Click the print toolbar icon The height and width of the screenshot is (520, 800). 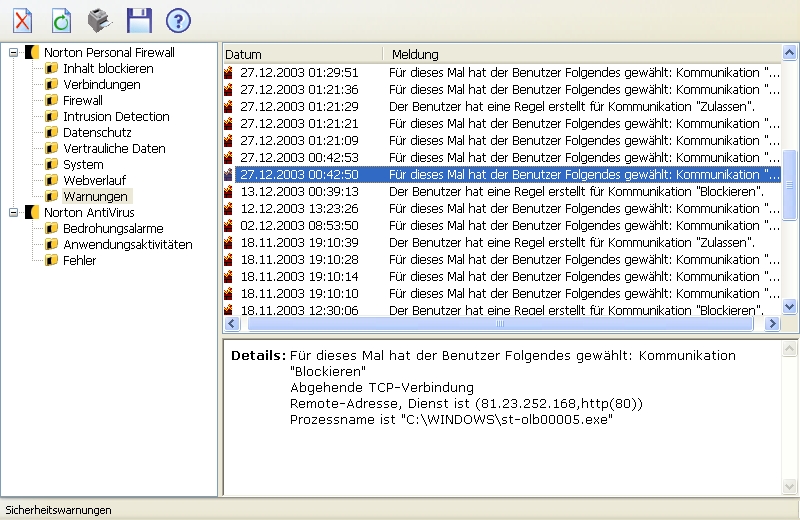pos(100,19)
